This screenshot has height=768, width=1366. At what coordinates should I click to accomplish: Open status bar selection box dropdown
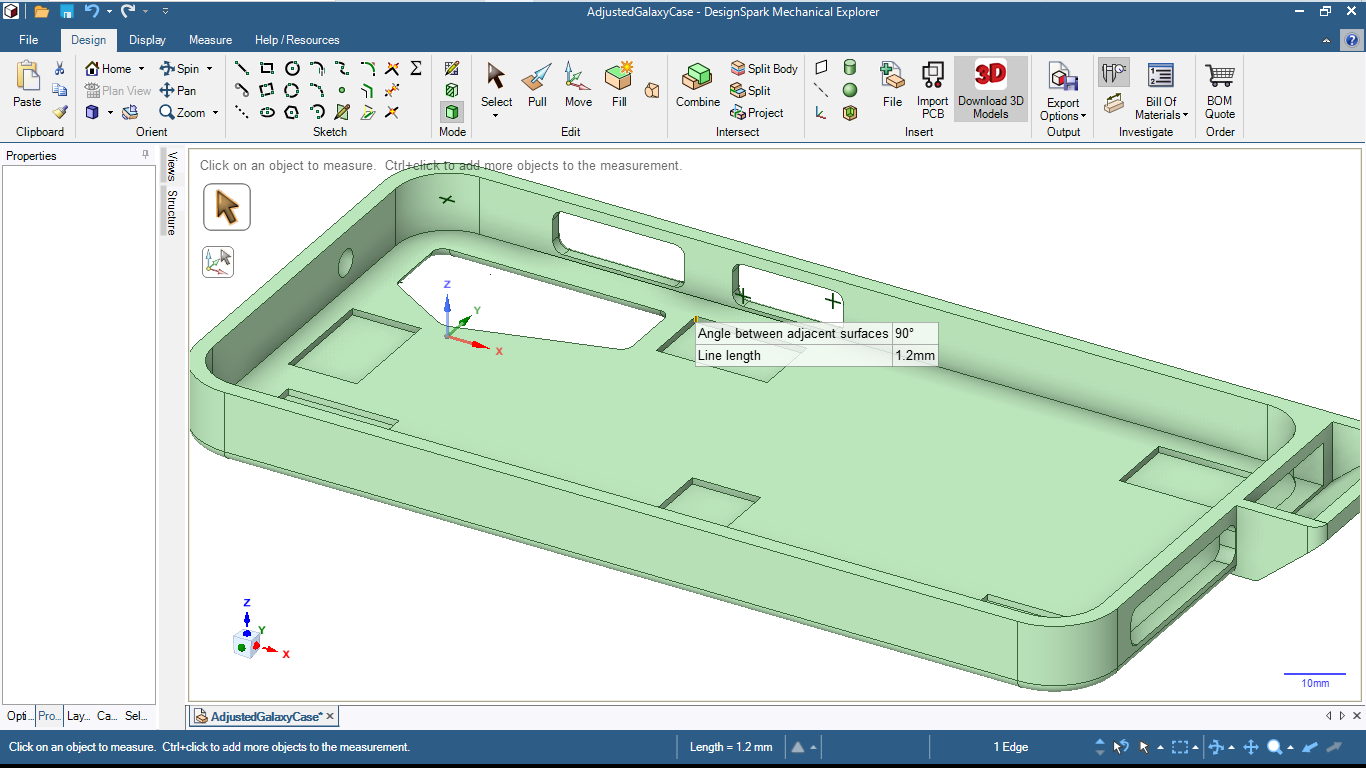(1195, 747)
